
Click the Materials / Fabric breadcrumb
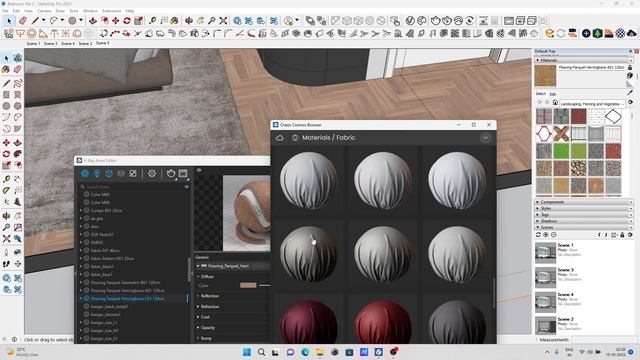(x=329, y=138)
